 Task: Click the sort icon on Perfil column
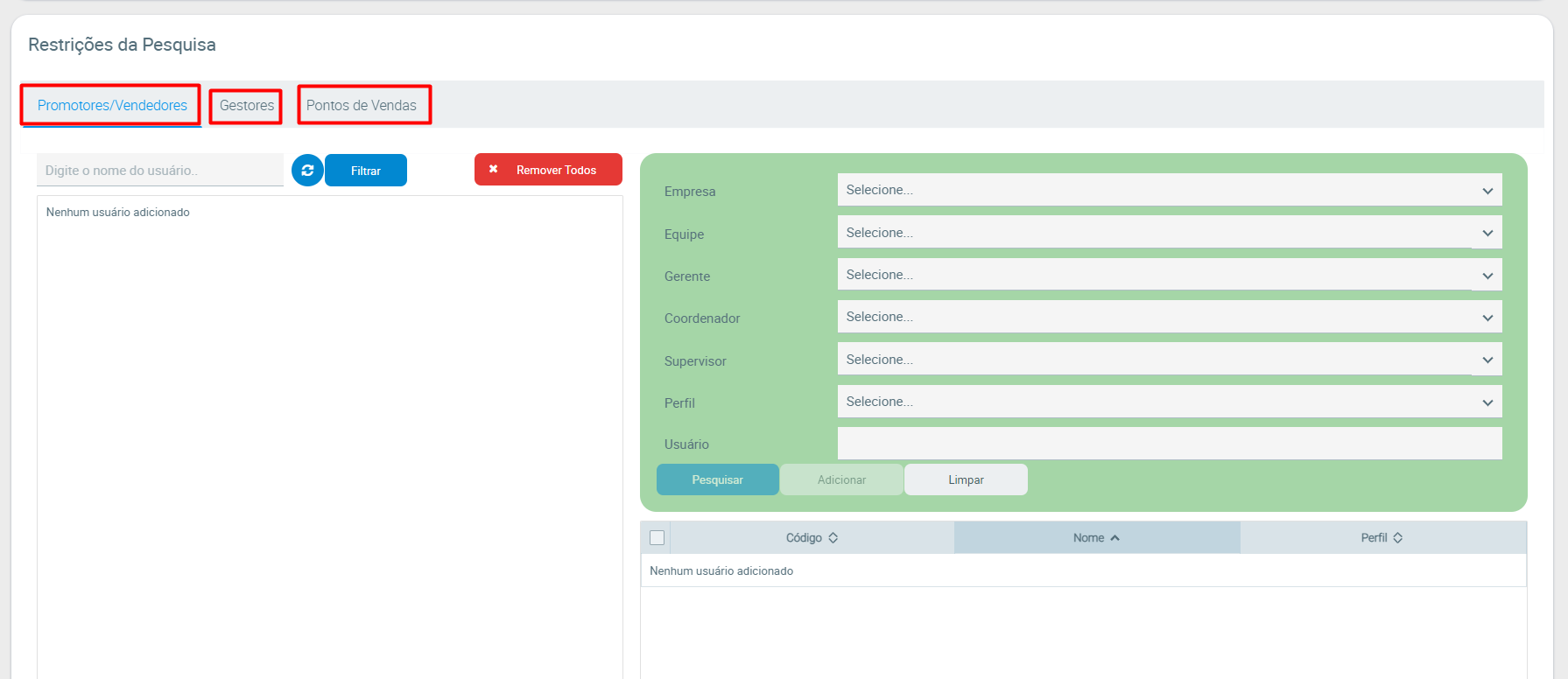[x=1398, y=538]
